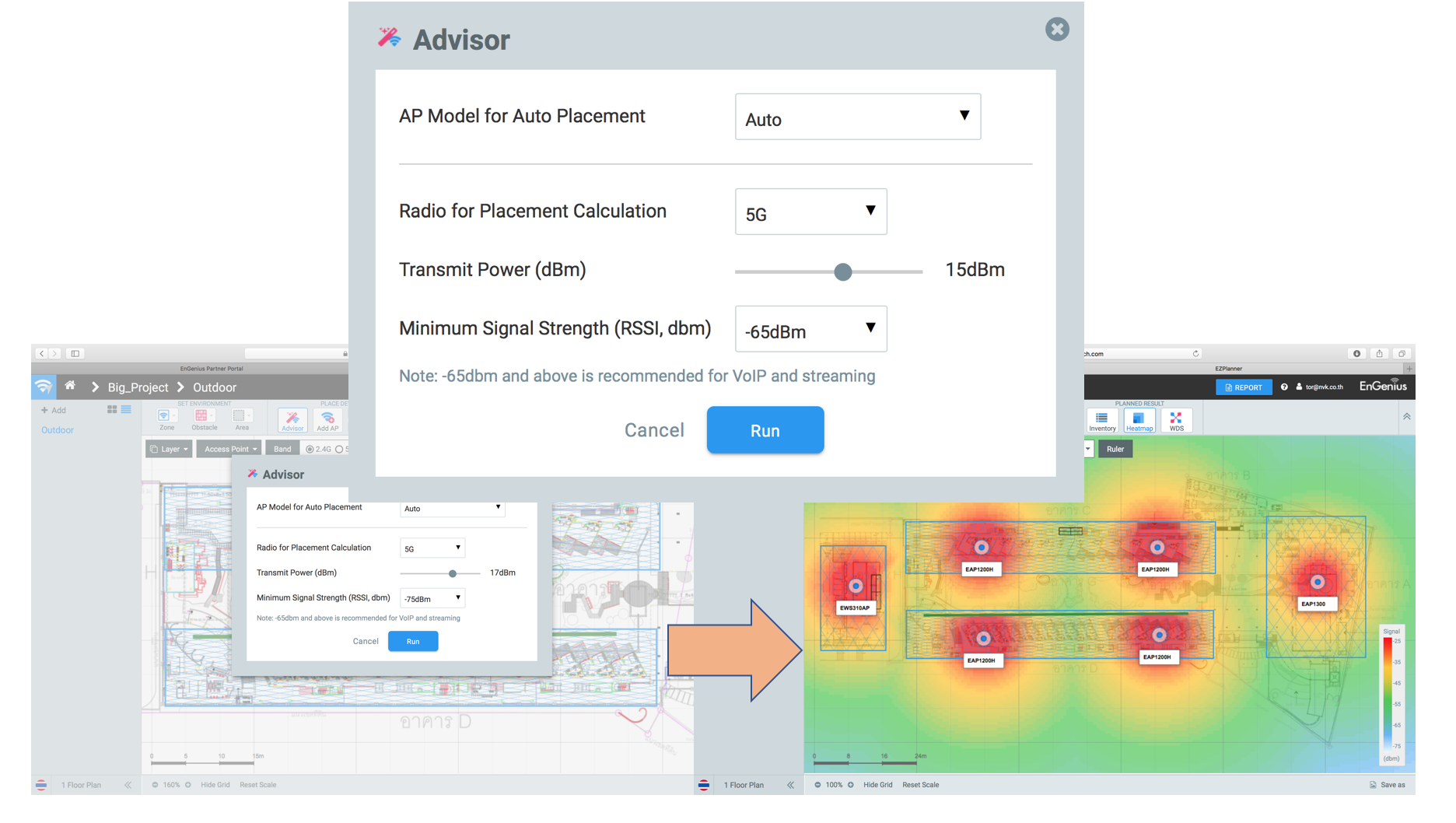The image size is (1456, 823).
Task: Open the WDS view
Action: pos(1176,422)
